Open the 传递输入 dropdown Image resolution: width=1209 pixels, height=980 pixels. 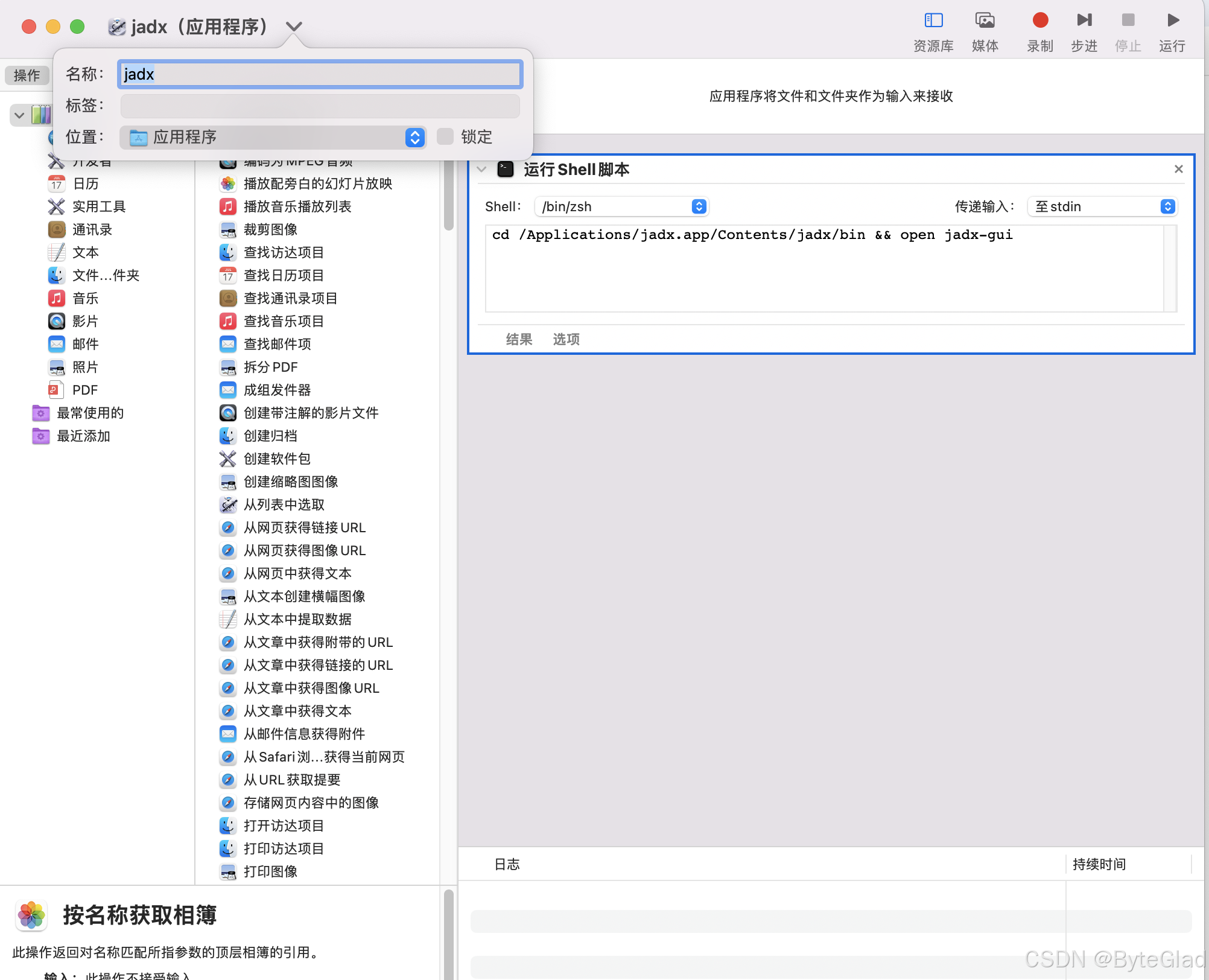click(x=1102, y=206)
